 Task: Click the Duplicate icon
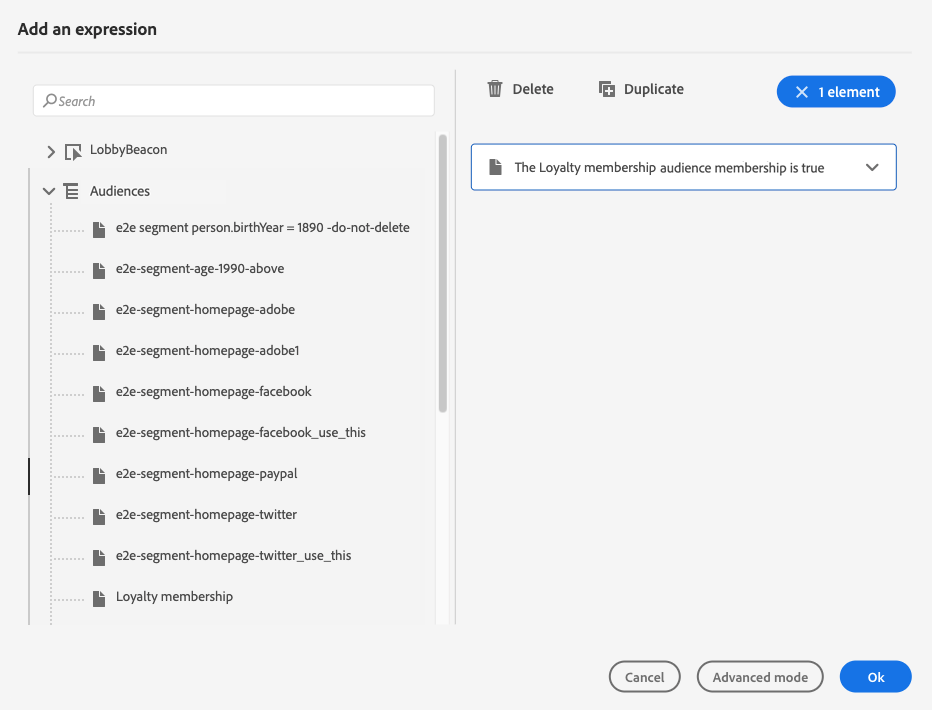point(607,89)
